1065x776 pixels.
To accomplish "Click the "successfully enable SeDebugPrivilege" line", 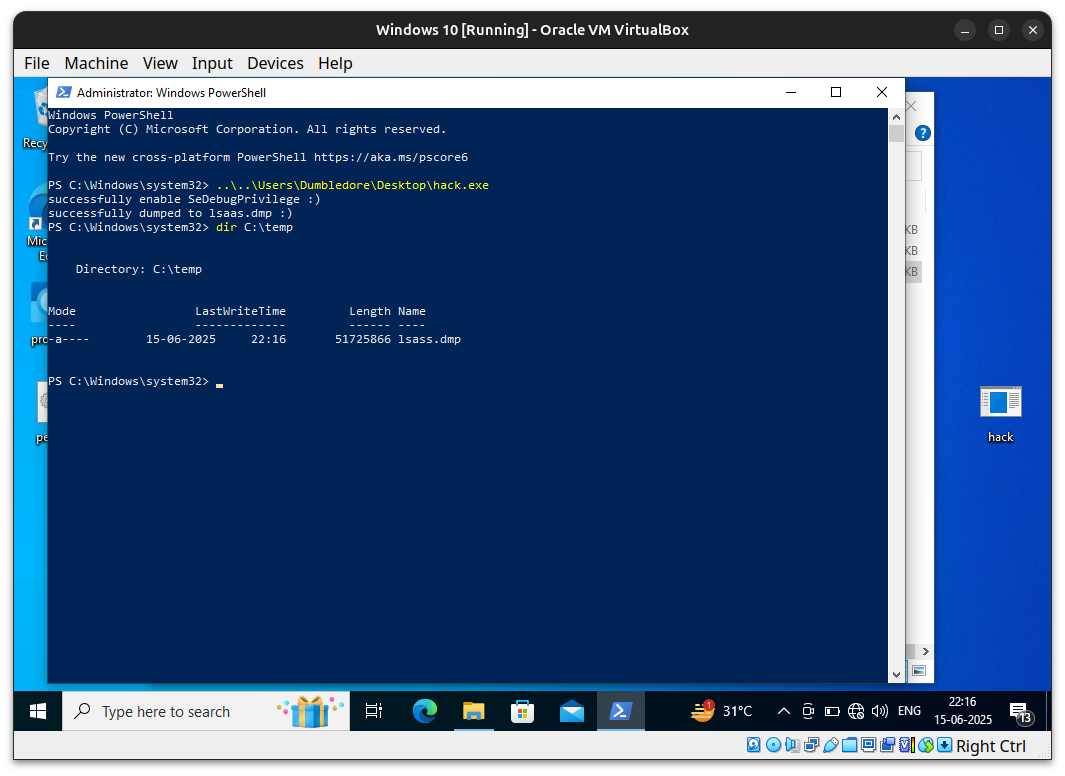I will pos(184,200).
